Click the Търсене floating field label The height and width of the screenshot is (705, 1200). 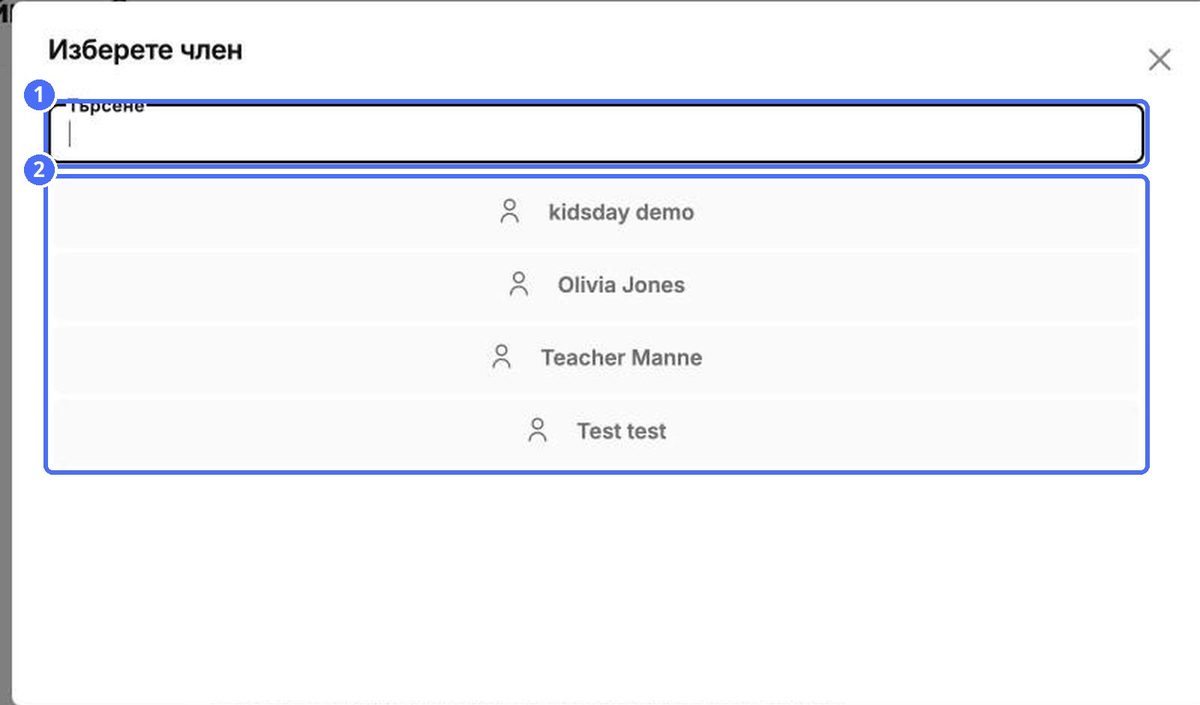[106, 106]
